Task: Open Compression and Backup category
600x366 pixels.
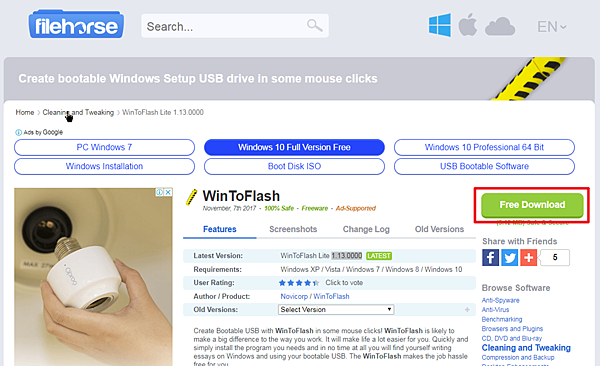Action: click(x=518, y=358)
